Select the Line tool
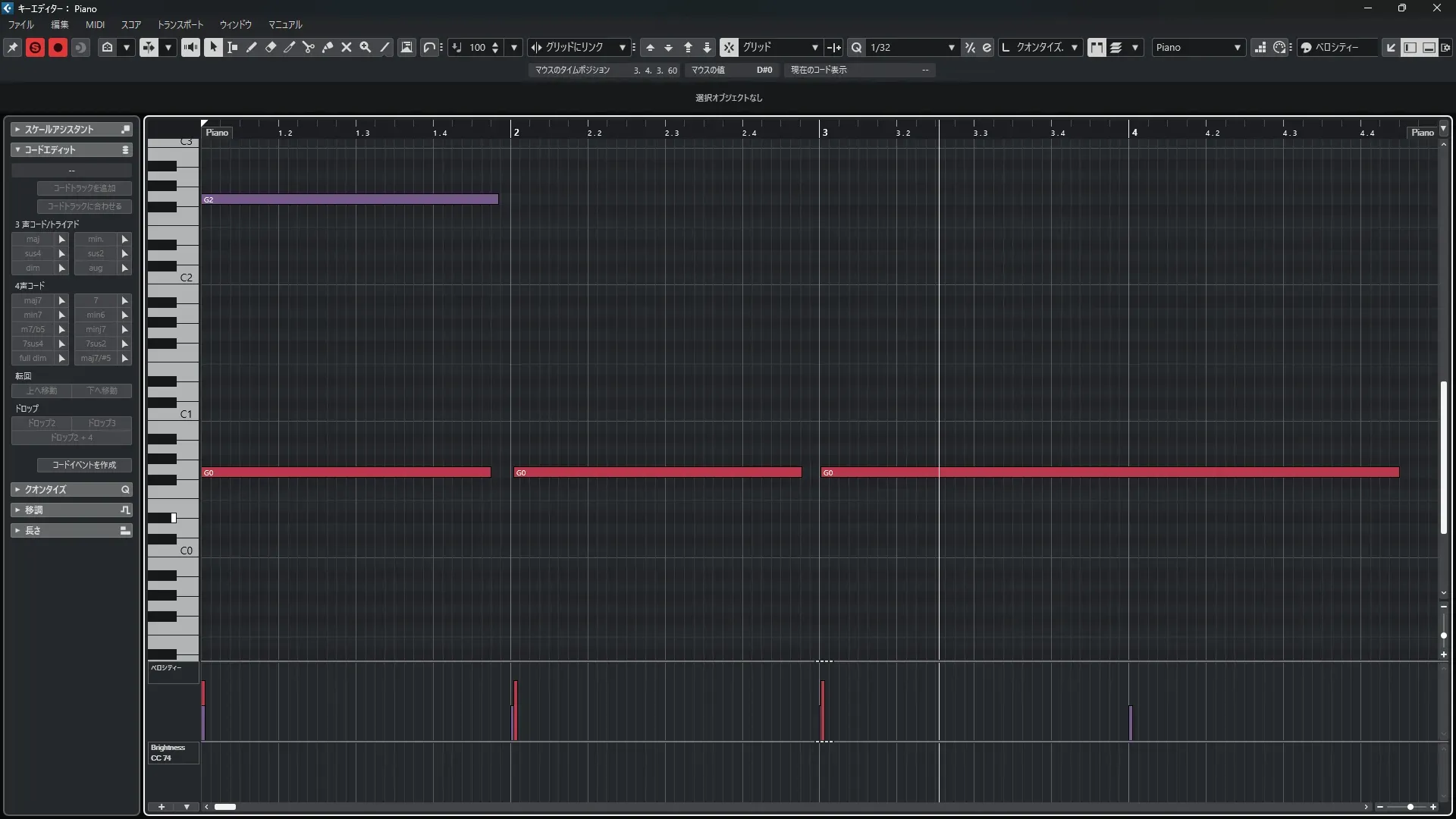1456x819 pixels. coord(385,47)
